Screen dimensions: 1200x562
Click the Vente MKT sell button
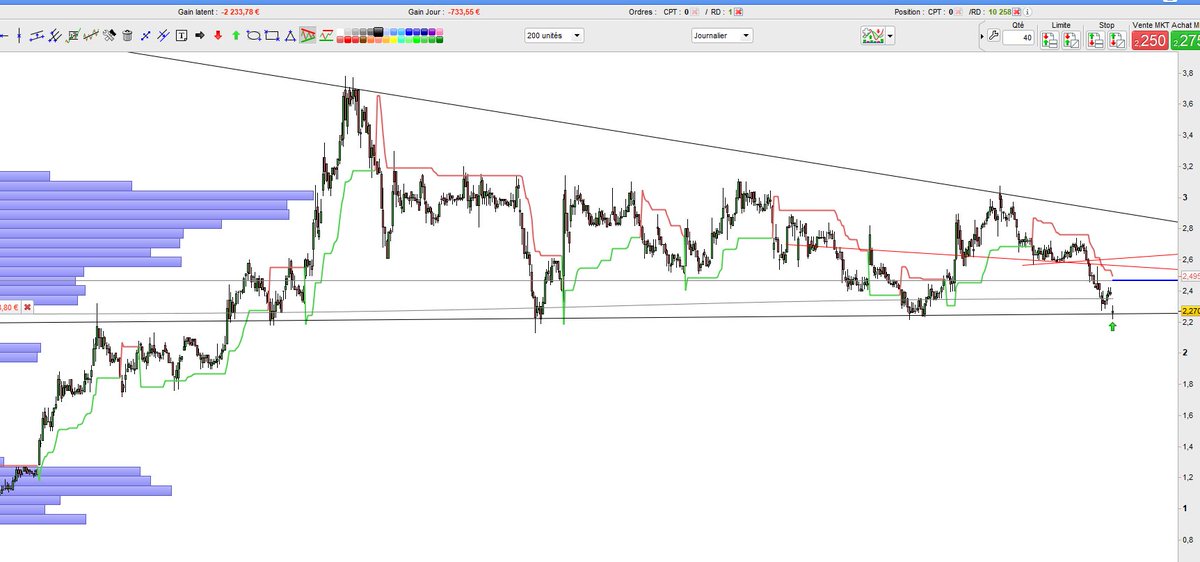click(1150, 41)
